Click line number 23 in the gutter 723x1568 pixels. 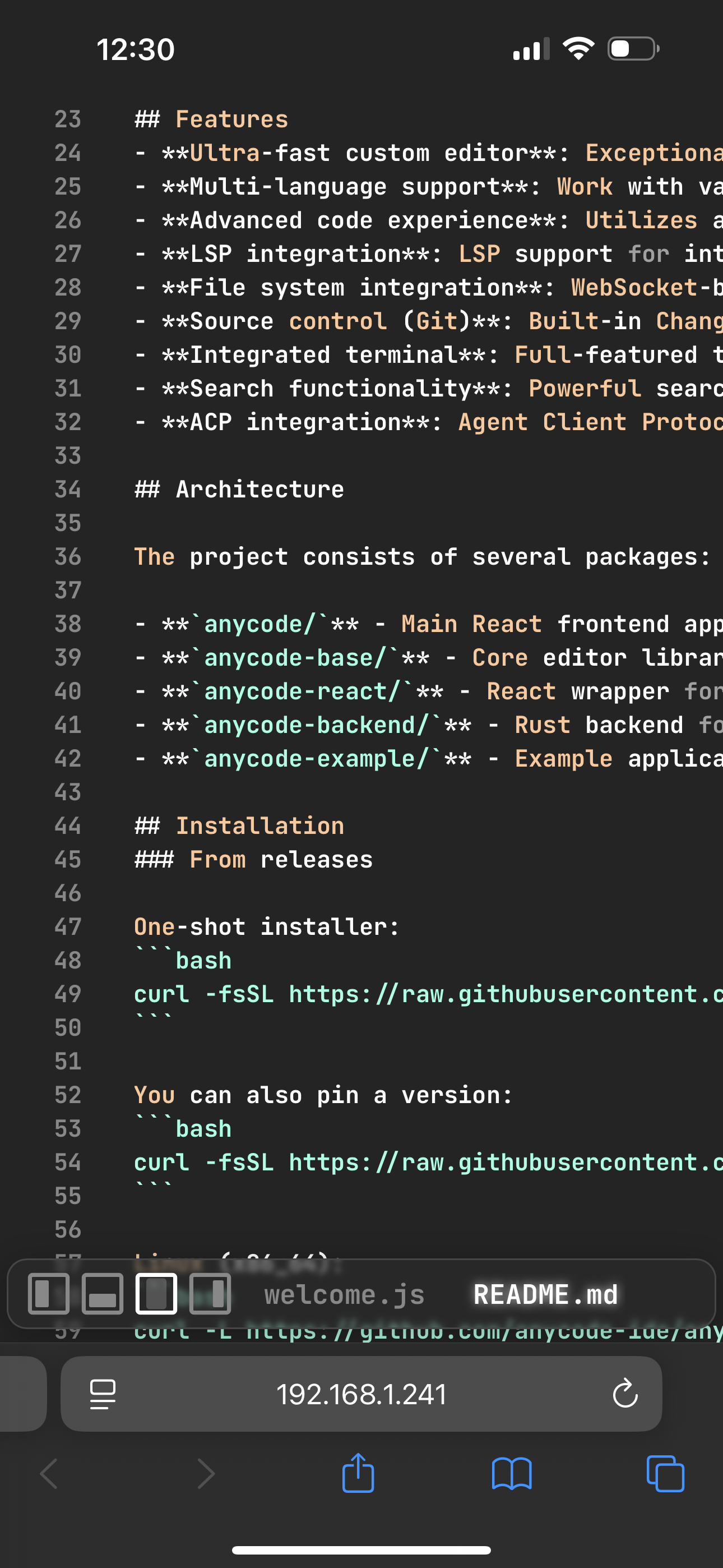[x=68, y=119]
